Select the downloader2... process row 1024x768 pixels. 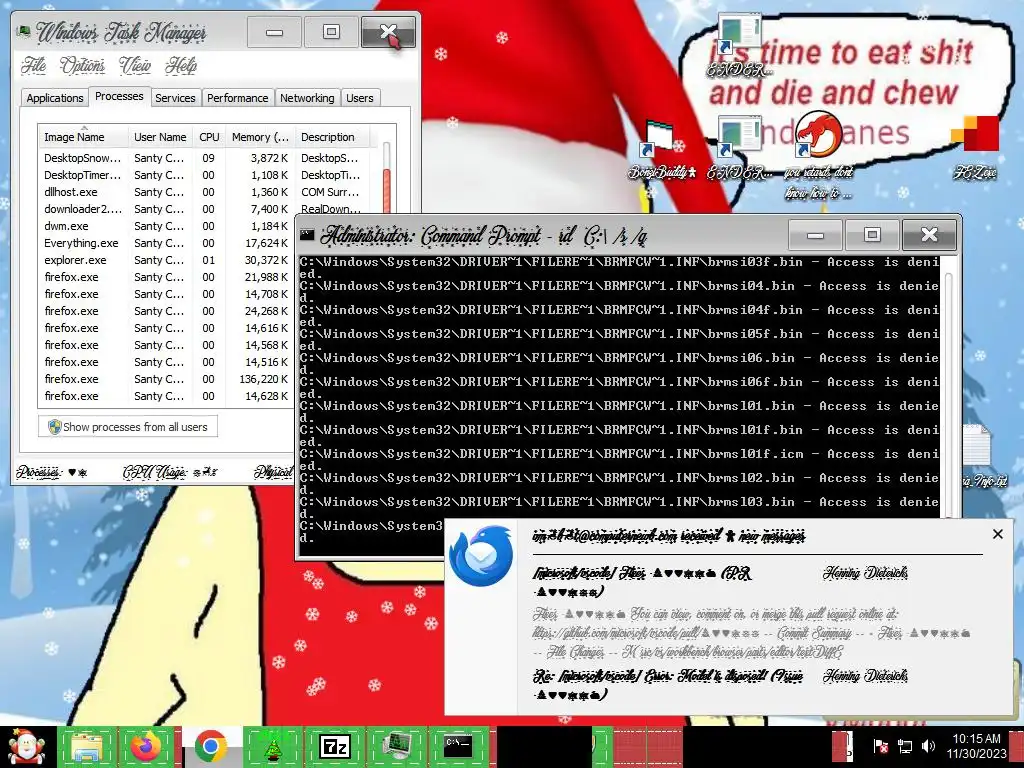(x=202, y=209)
